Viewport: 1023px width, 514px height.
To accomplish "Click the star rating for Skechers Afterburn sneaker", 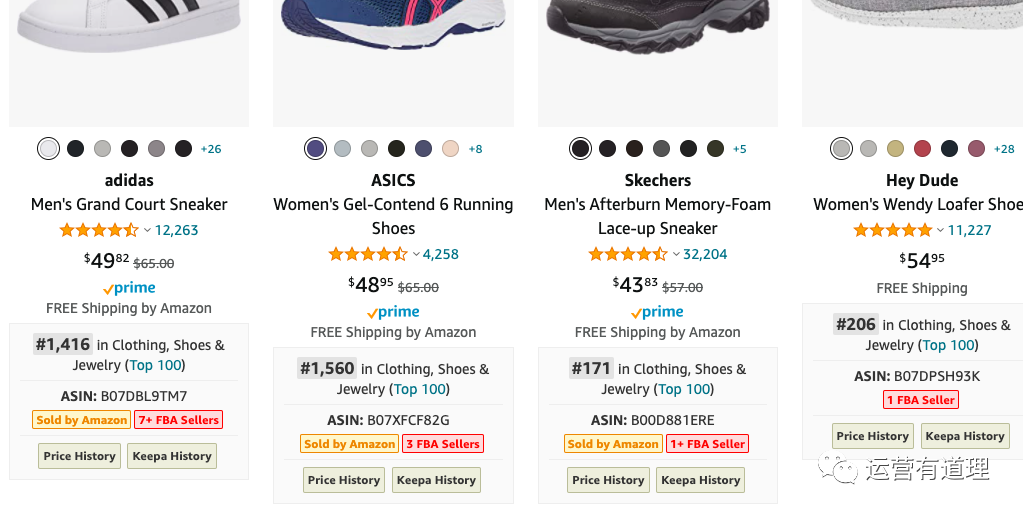I will pos(628,254).
